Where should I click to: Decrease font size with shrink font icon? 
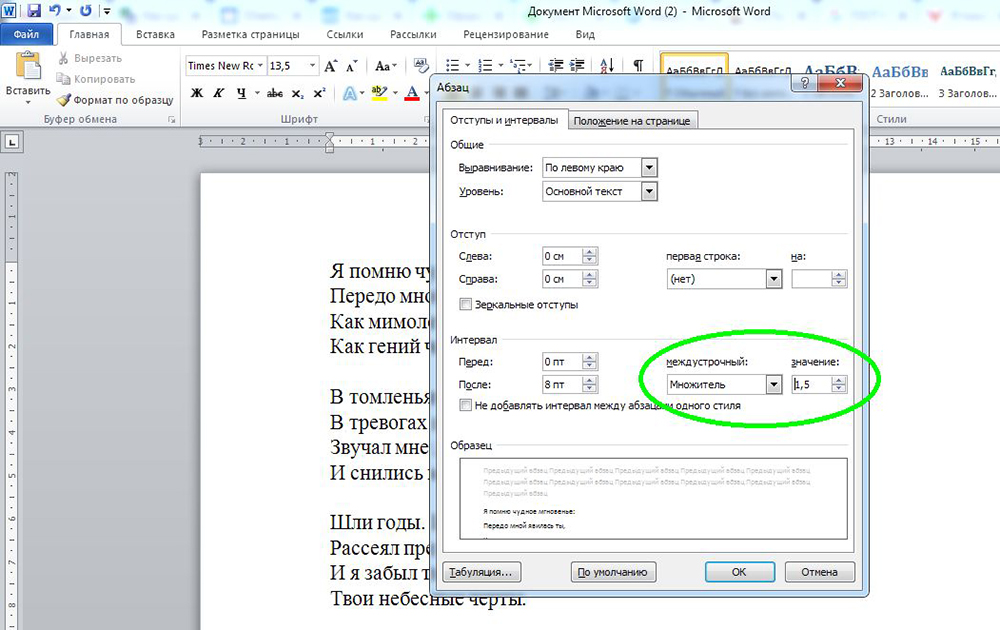point(352,66)
